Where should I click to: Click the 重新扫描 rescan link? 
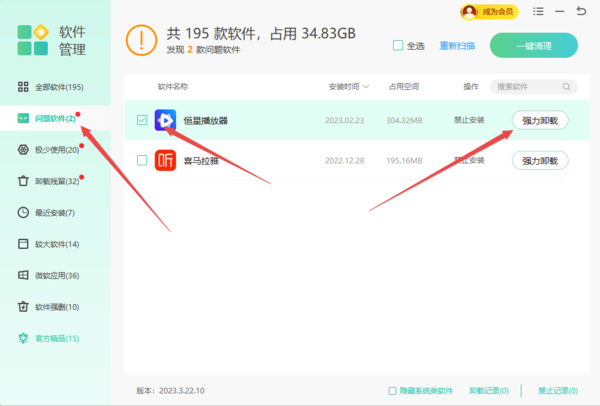pos(457,46)
